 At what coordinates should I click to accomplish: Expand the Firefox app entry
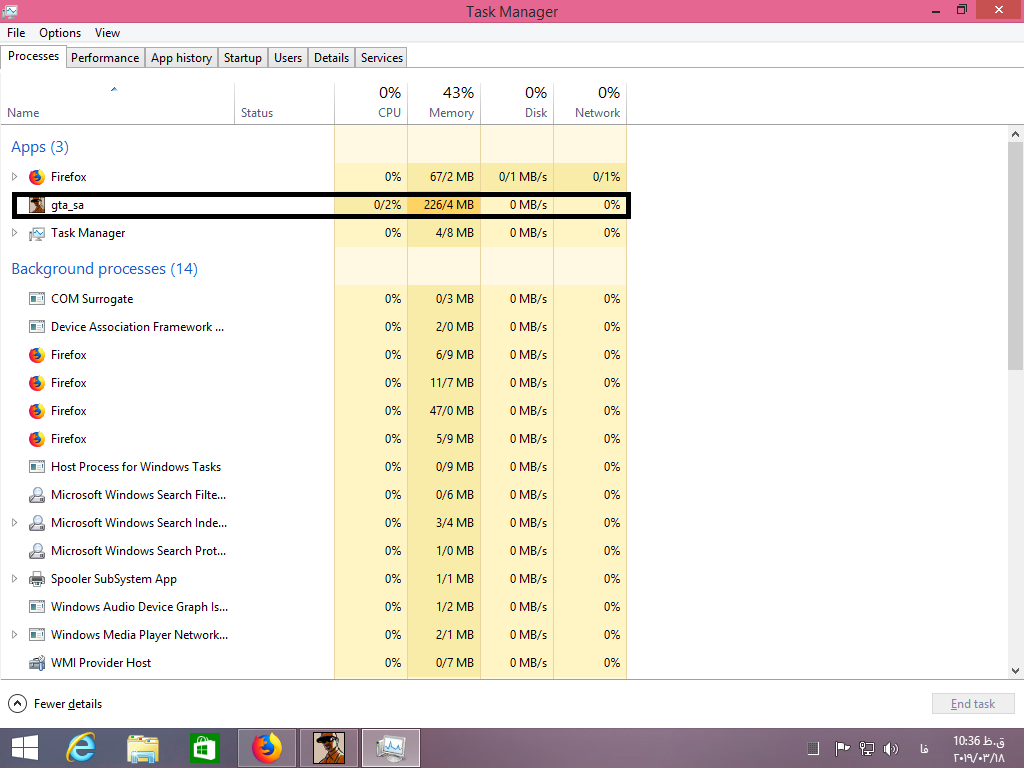pos(14,177)
